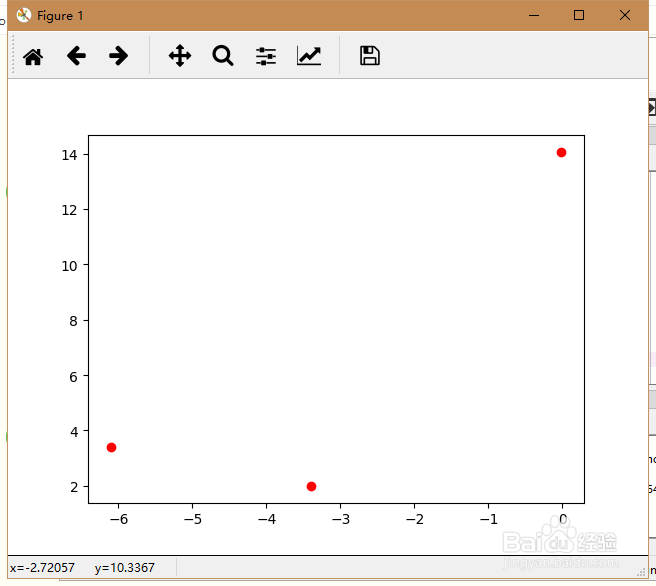Viewport: 656px width, 586px height.
Task: Click the y-axis tick label 10
Action: [x=69, y=266]
